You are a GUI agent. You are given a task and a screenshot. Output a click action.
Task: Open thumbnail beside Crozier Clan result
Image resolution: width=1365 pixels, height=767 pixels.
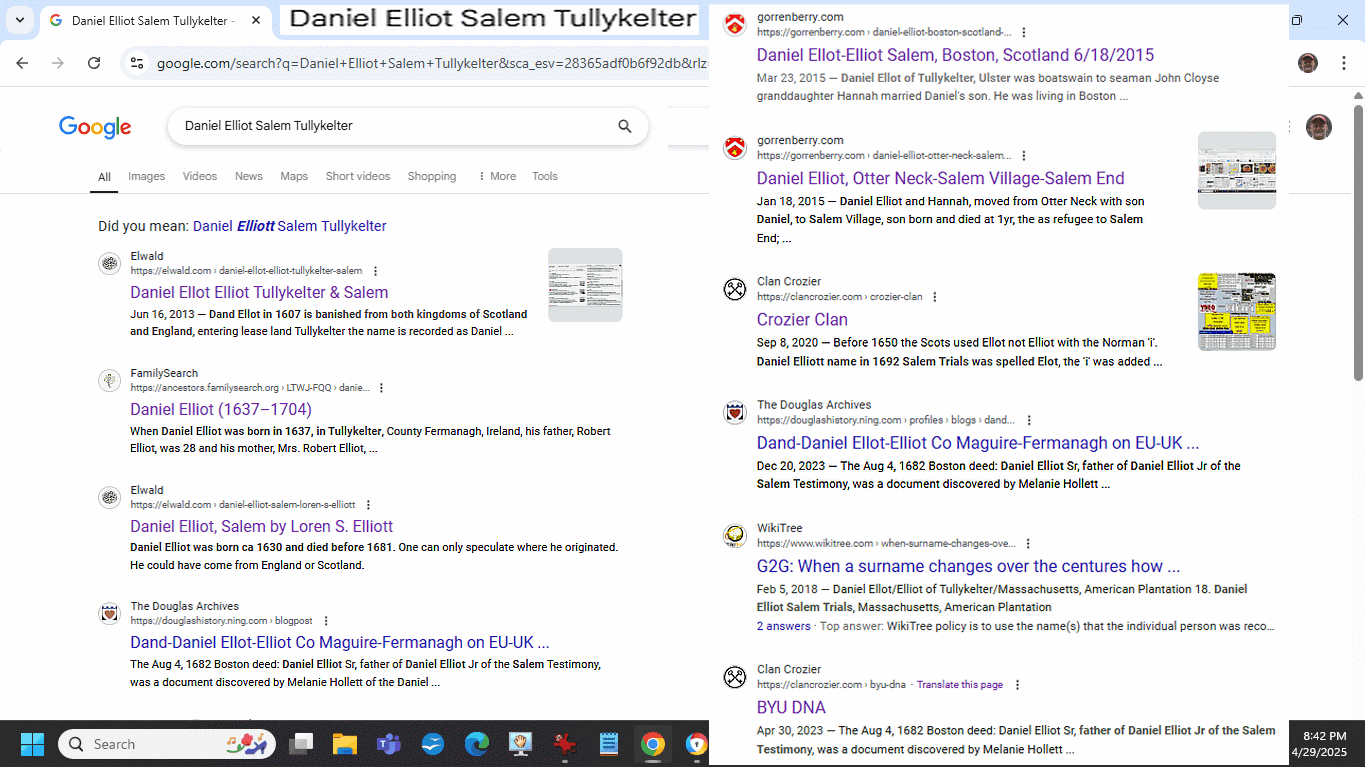click(1237, 311)
